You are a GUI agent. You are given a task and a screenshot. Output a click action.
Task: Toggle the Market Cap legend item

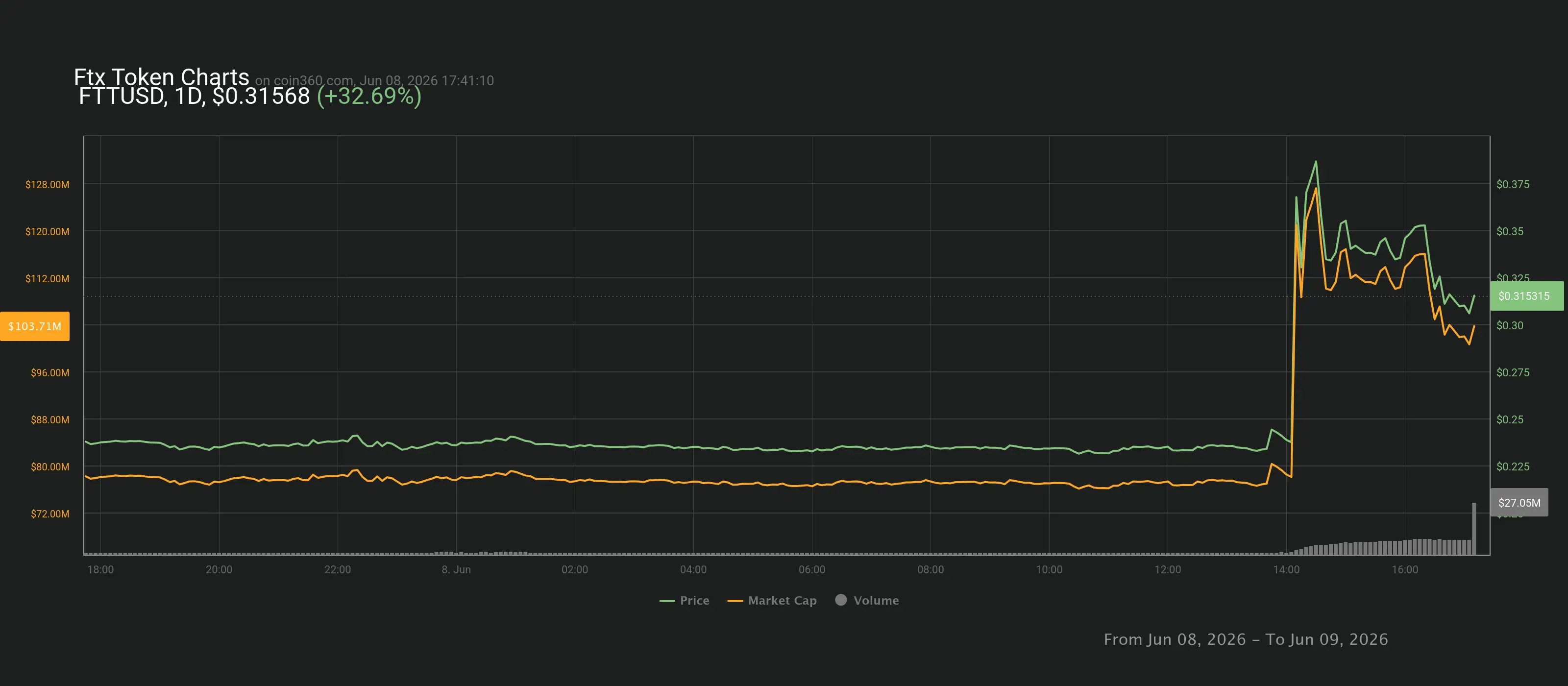point(772,600)
